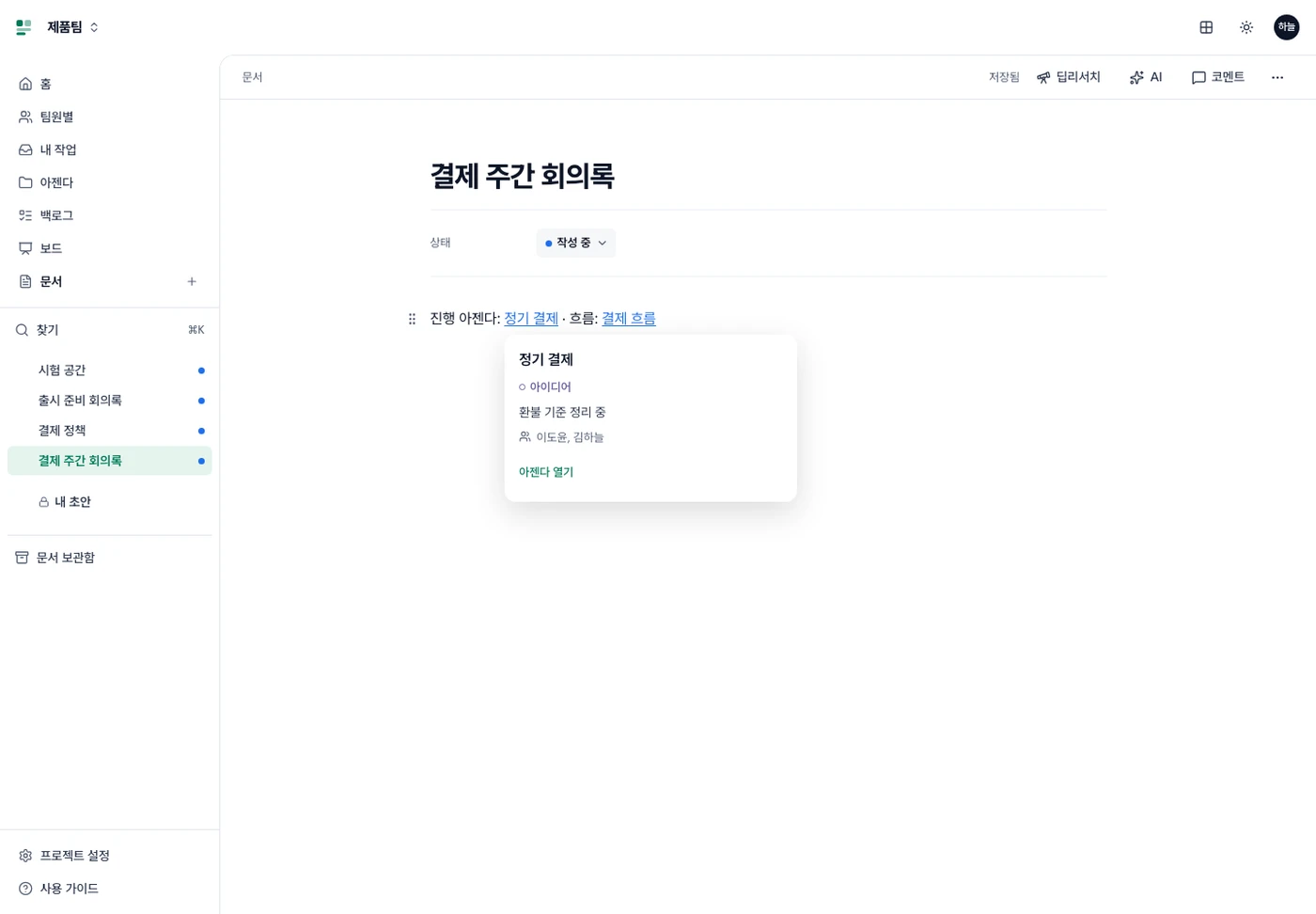Open the 하늘 user avatar menu

click(x=1286, y=27)
